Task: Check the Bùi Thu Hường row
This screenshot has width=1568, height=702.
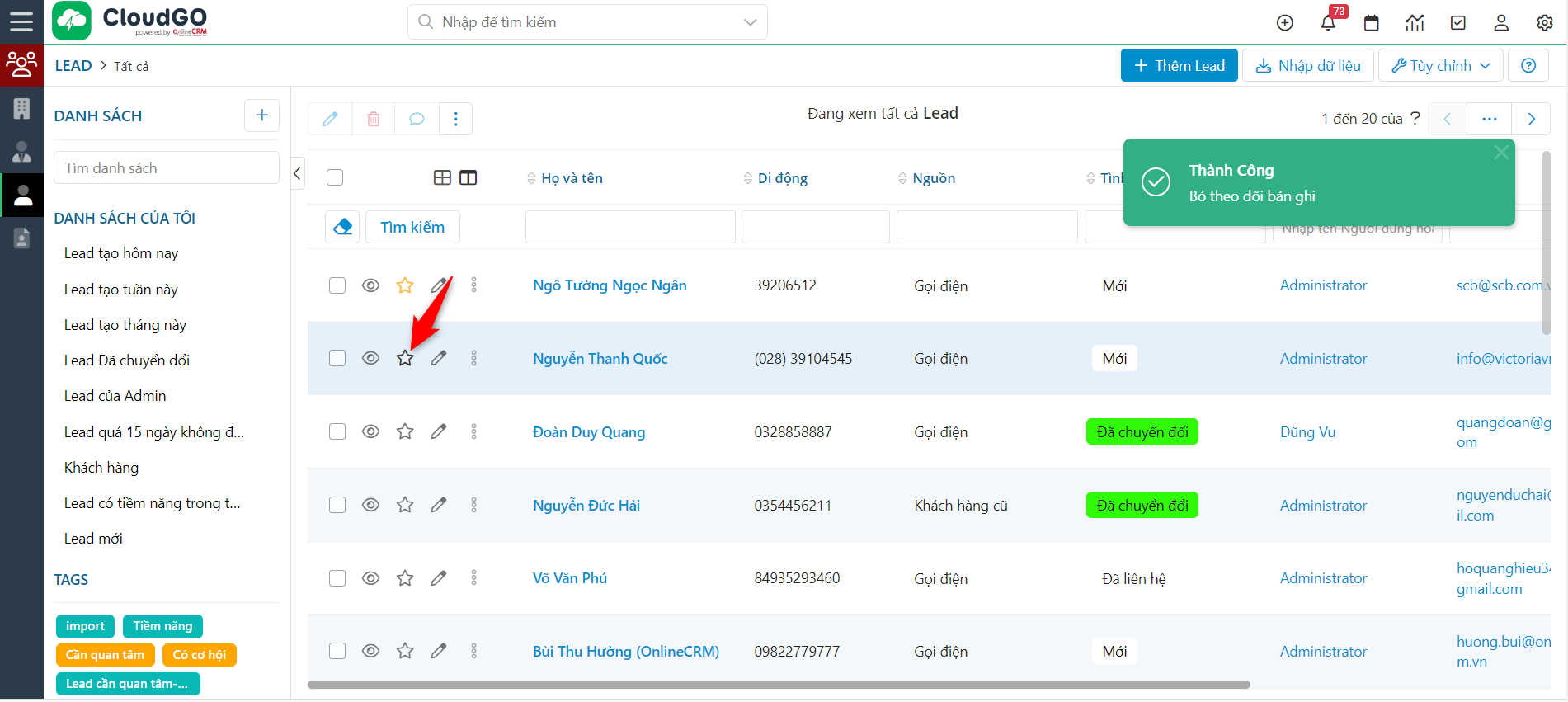Action: click(337, 651)
